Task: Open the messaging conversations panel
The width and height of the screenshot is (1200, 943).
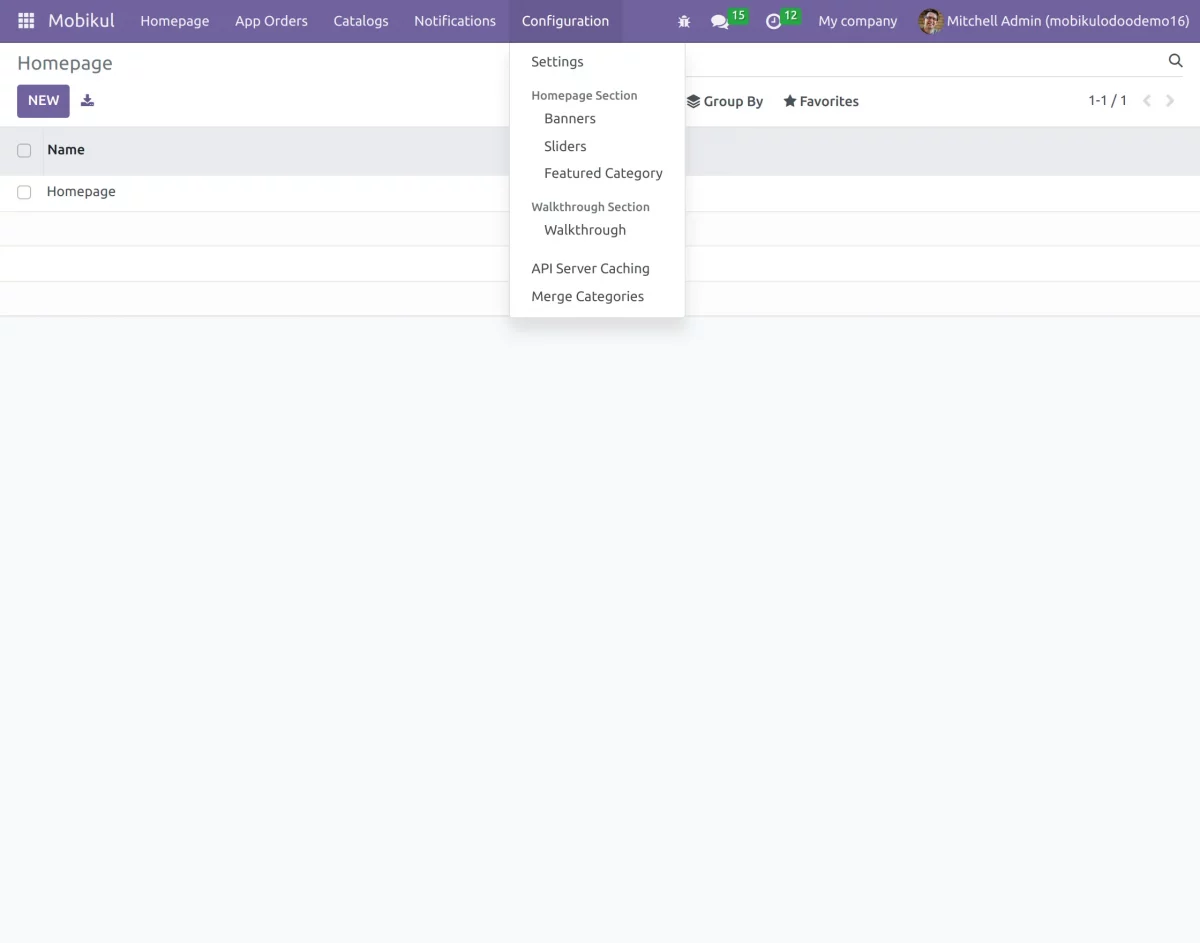Action: pyautogui.click(x=720, y=21)
